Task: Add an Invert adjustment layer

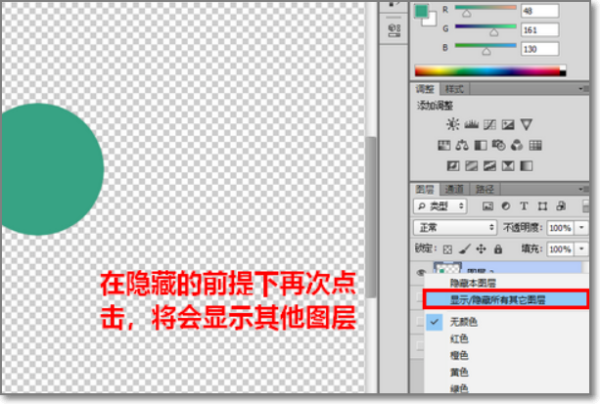Action: tap(453, 166)
